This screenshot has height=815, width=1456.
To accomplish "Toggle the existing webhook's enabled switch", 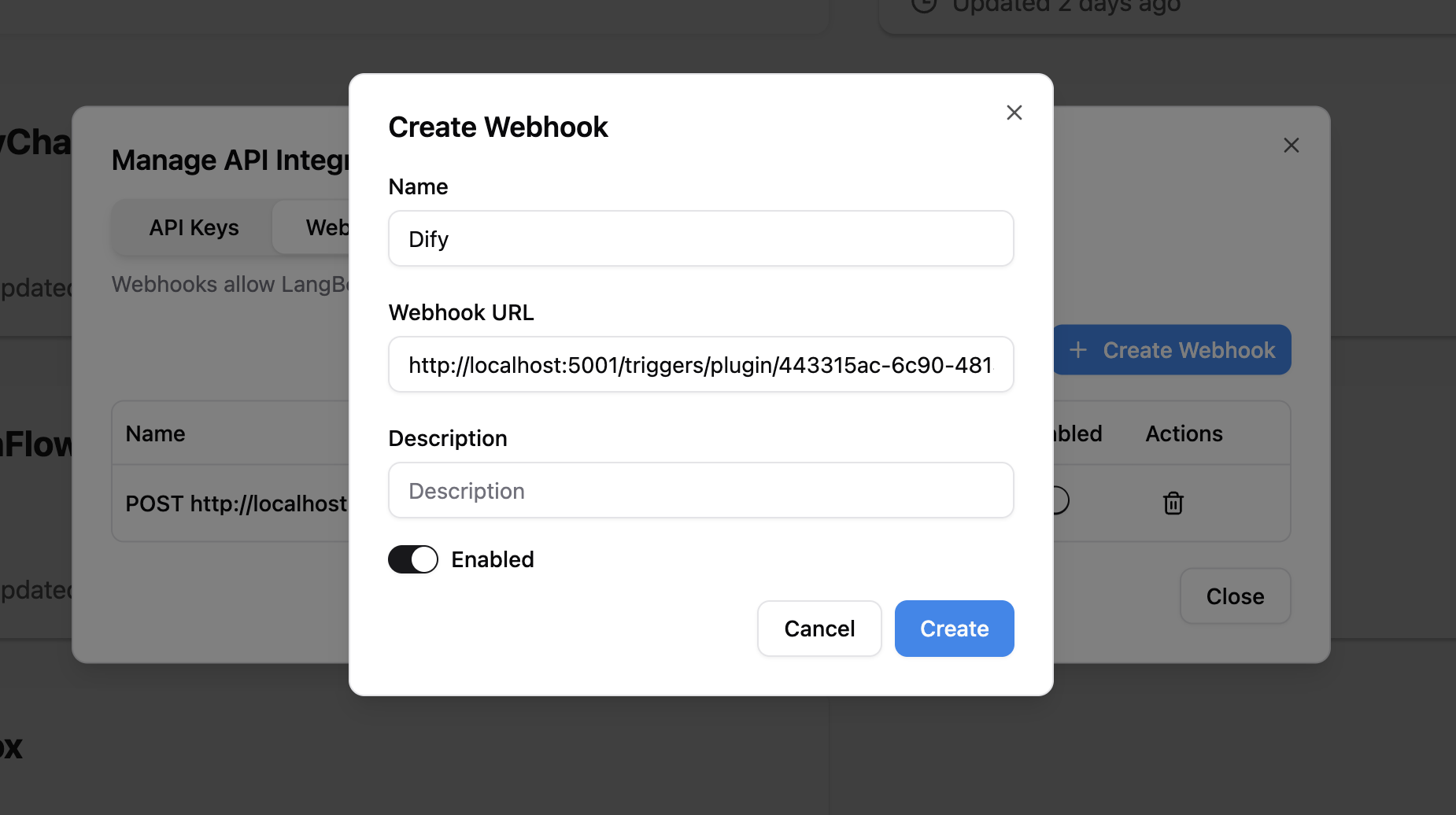I will click(x=1061, y=500).
